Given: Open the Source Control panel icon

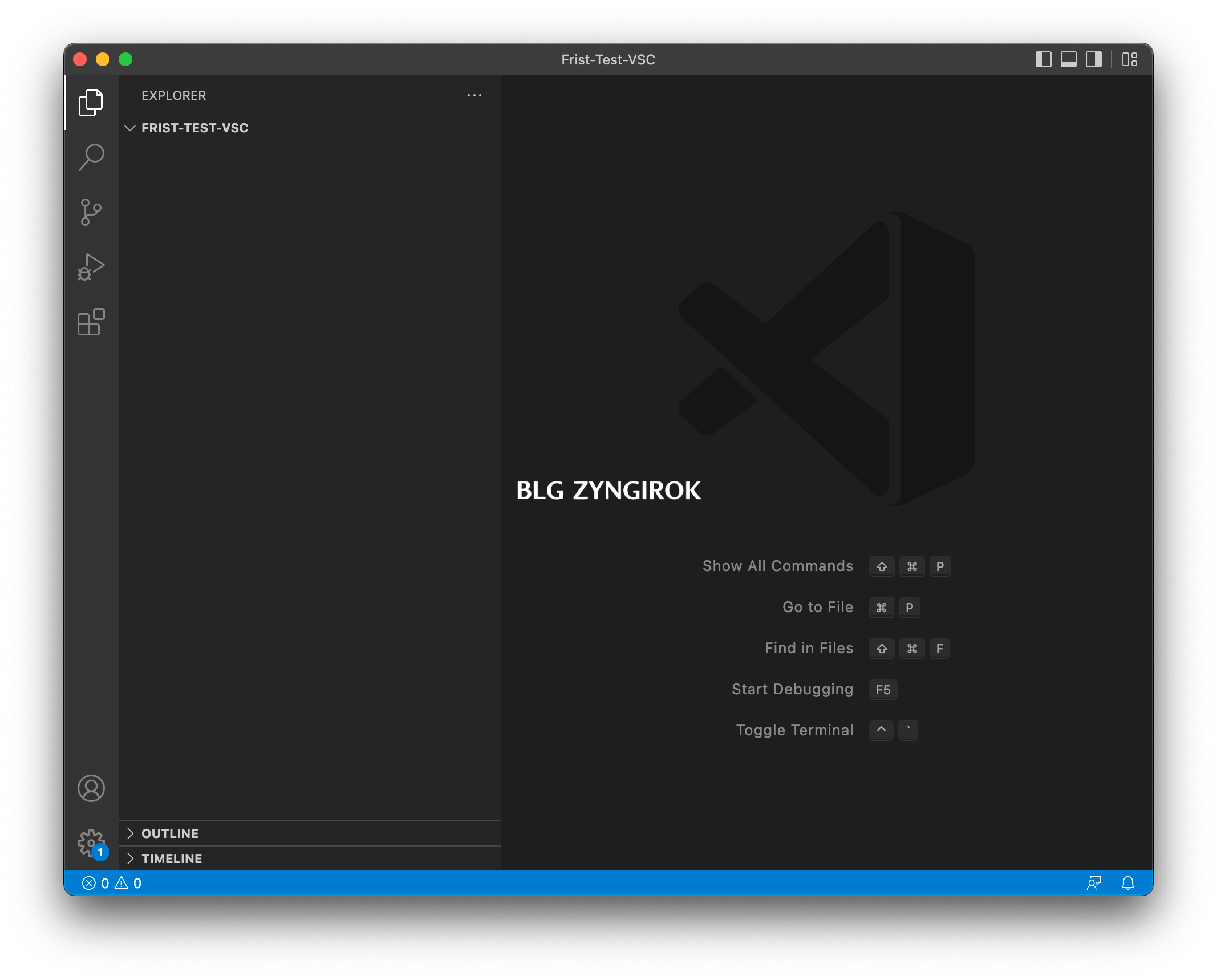Looking at the screenshot, I should [x=91, y=212].
